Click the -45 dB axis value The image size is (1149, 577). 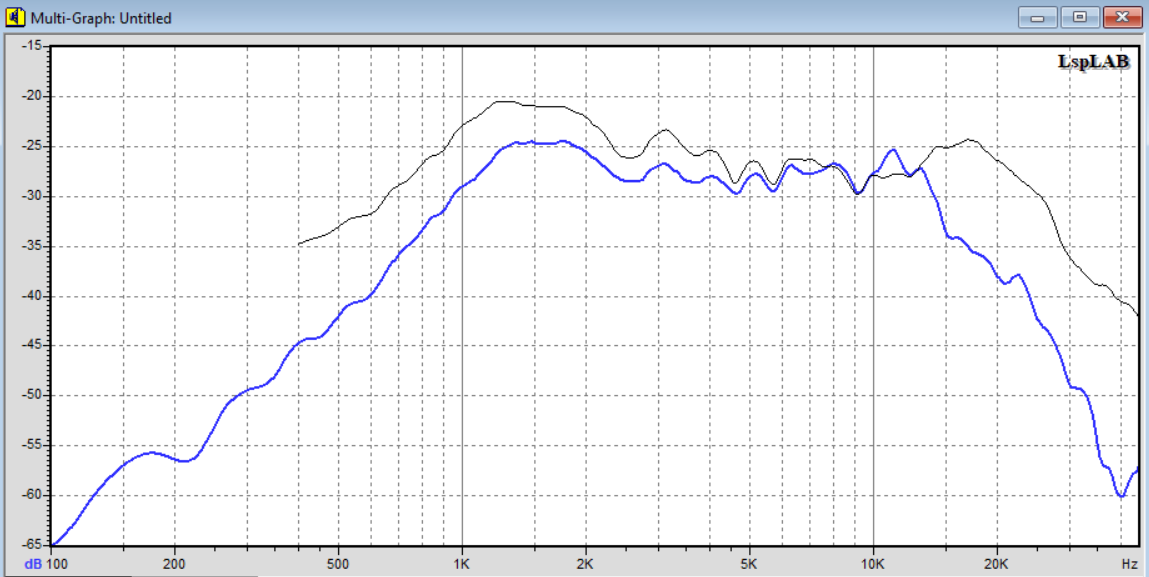pos(34,345)
